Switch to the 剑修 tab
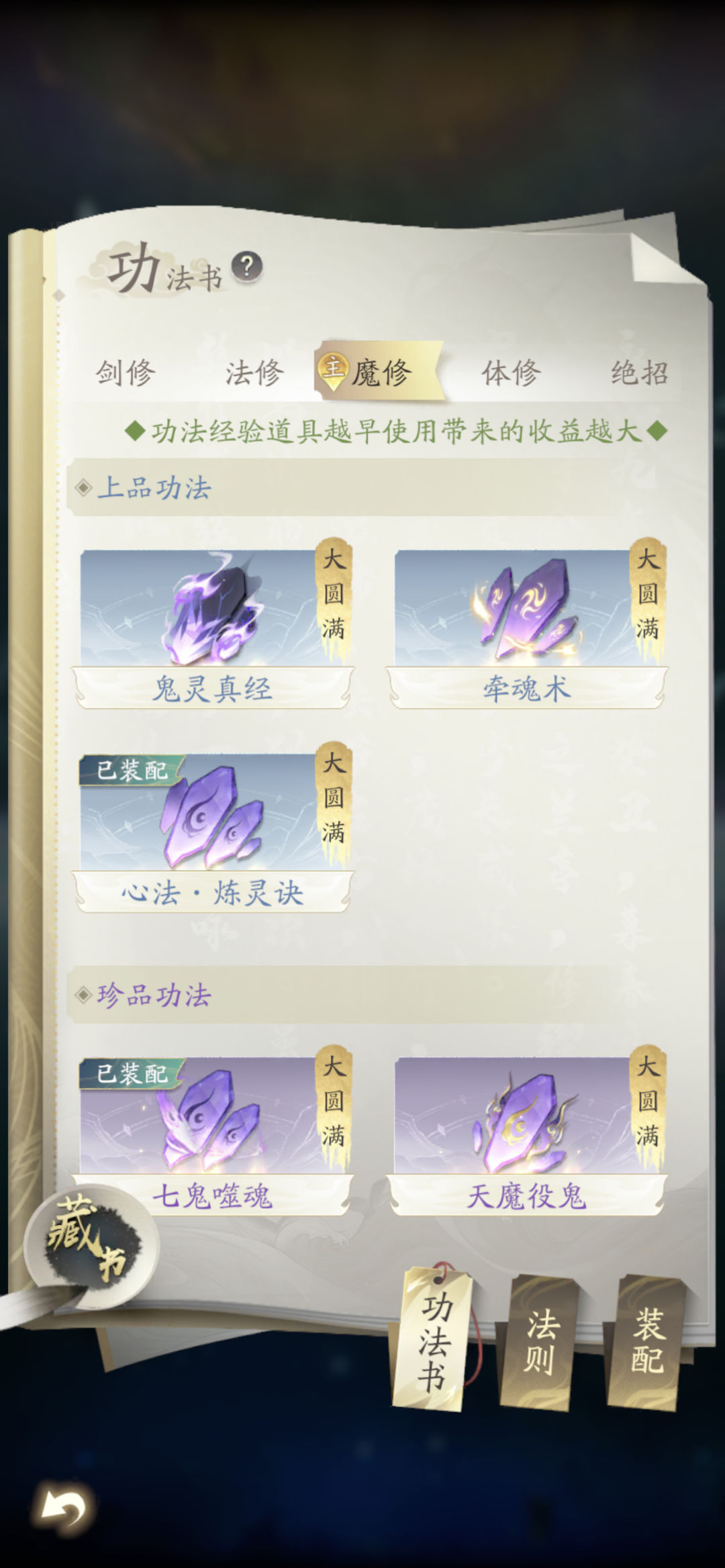The image size is (725, 1568). pos(125,373)
